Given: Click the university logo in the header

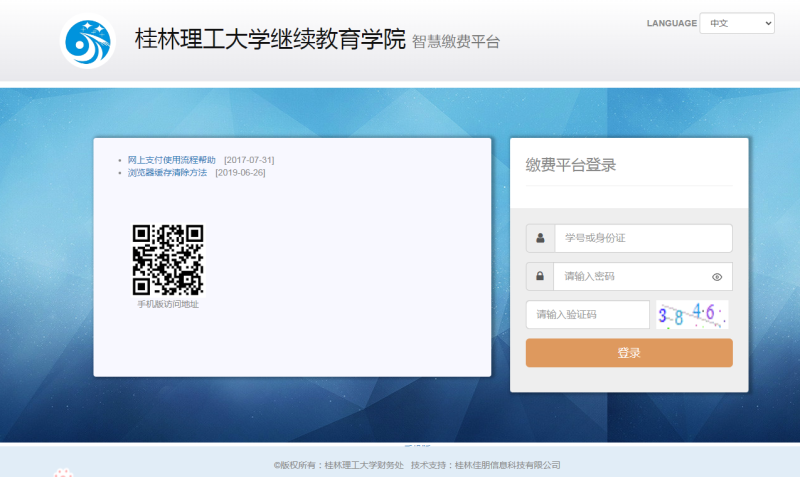Looking at the screenshot, I should pos(88,41).
